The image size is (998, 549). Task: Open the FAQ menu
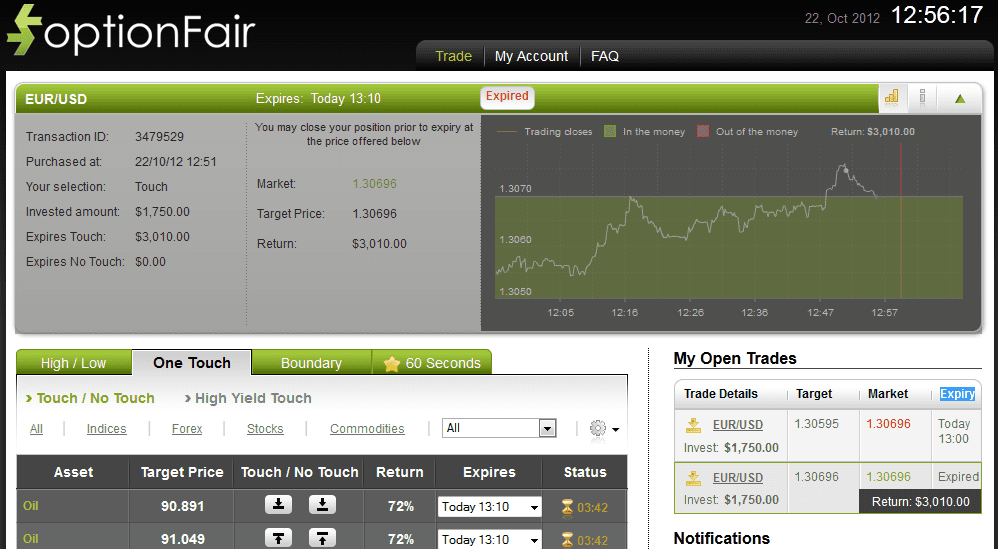(605, 56)
